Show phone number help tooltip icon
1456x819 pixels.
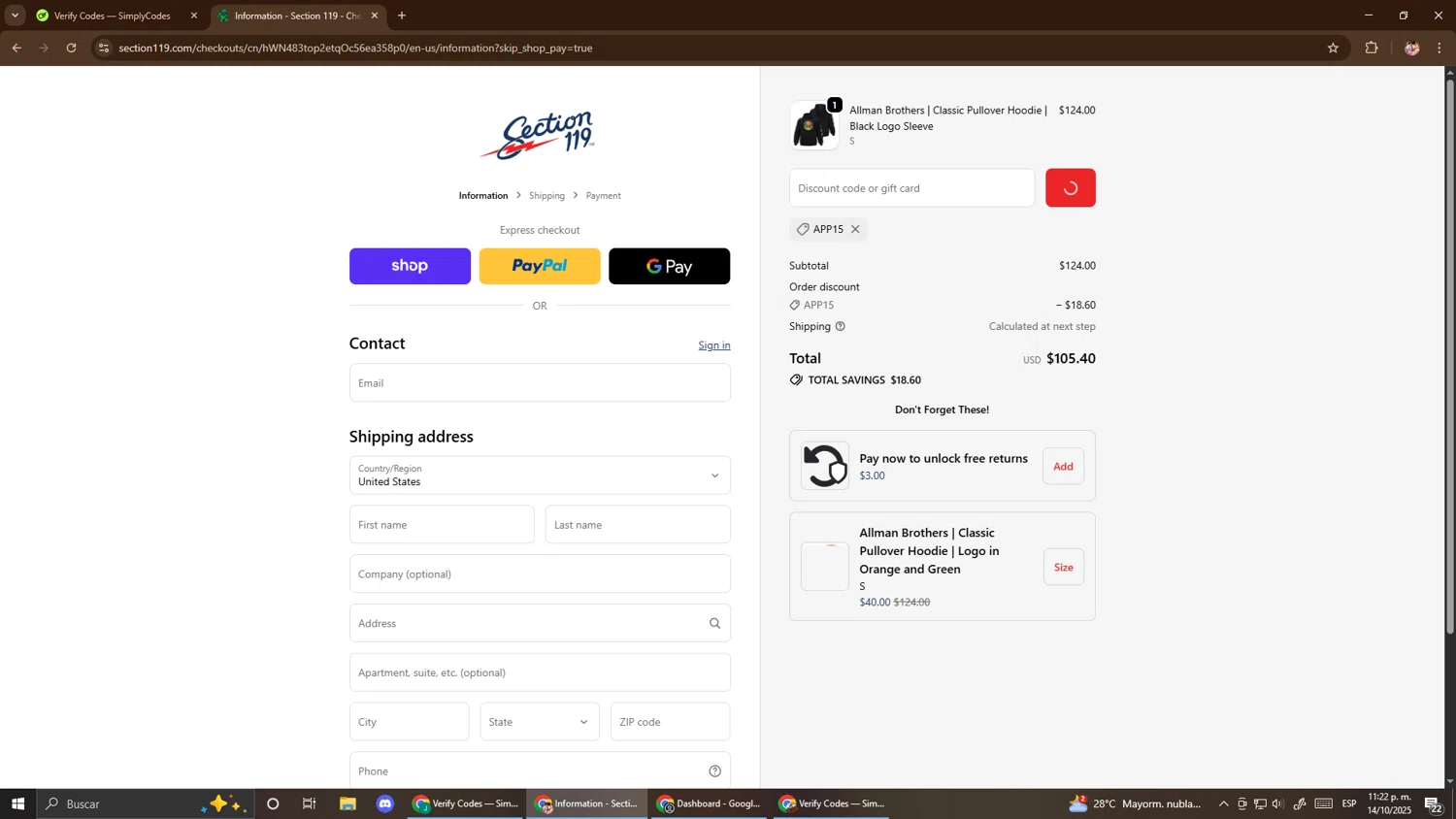pyautogui.click(x=715, y=771)
